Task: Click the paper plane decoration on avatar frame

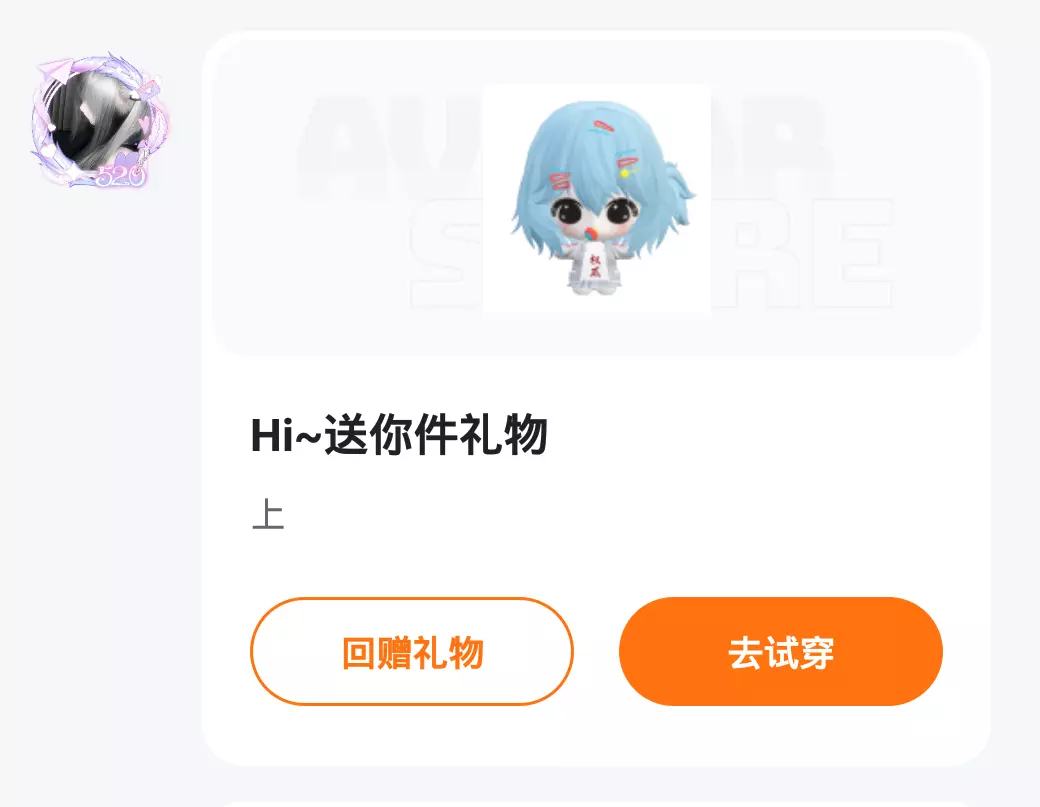Action: 56,70
